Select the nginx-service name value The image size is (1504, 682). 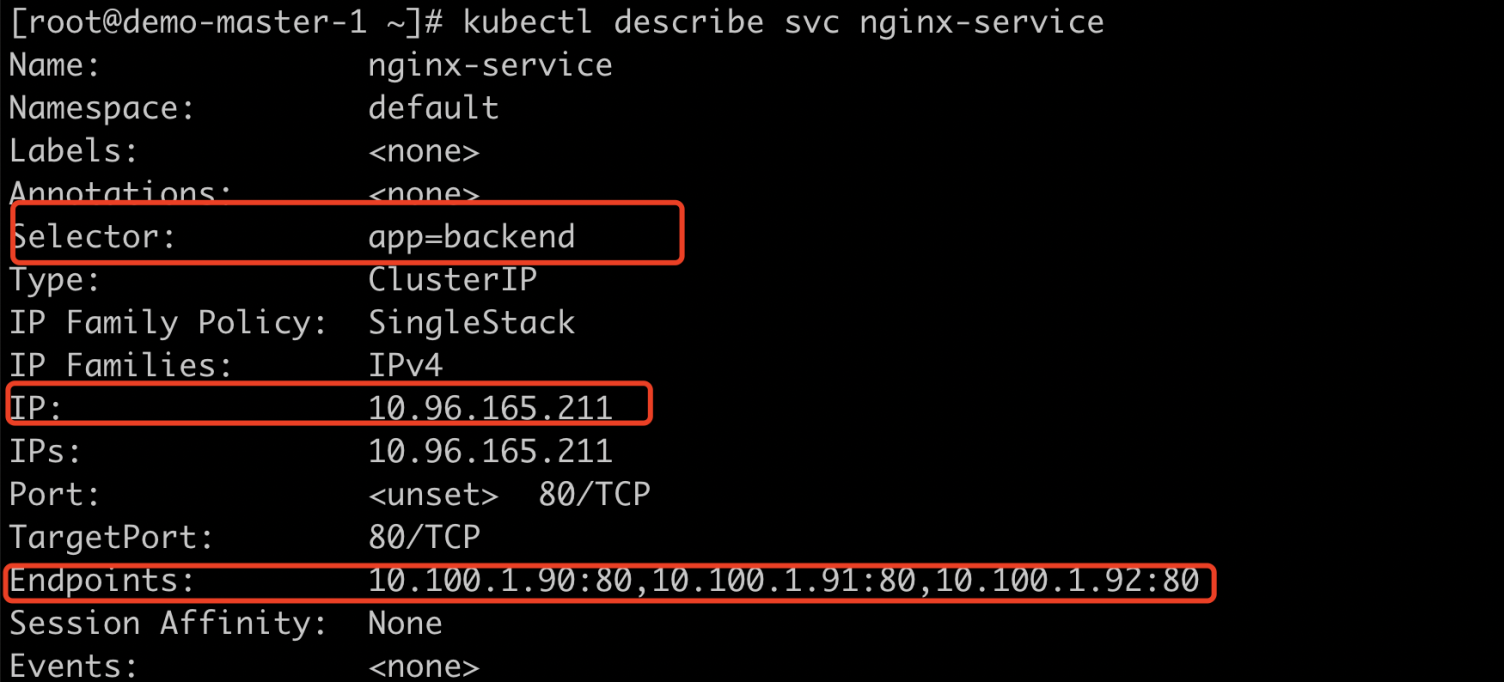click(490, 65)
